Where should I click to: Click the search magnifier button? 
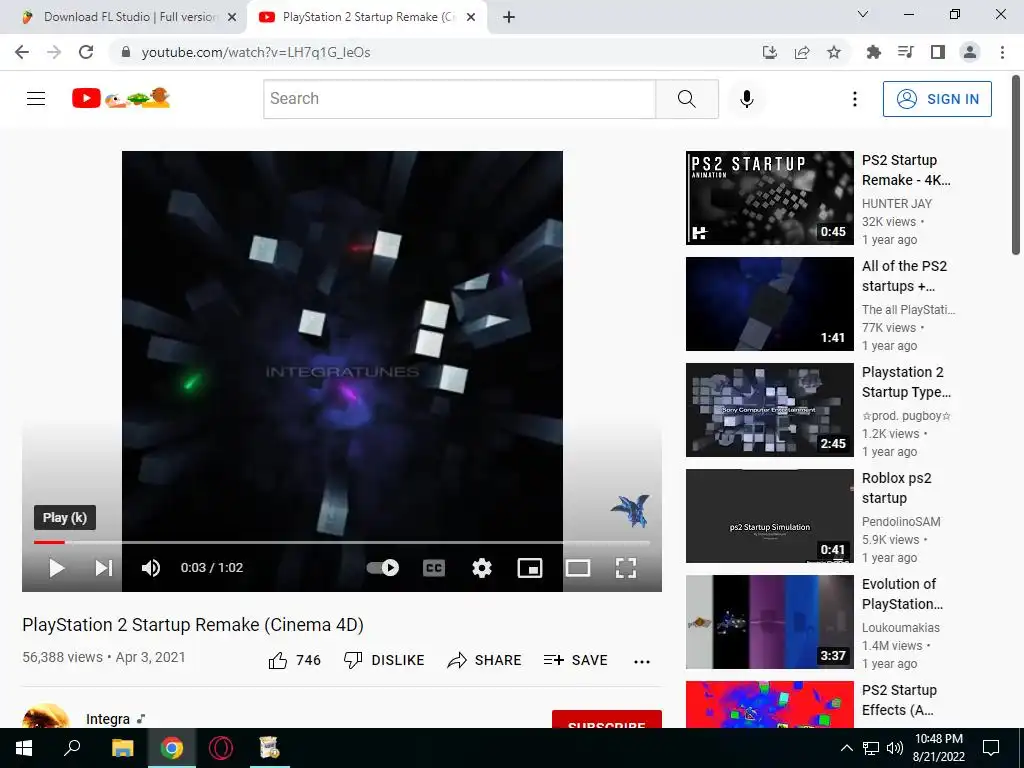tap(686, 99)
